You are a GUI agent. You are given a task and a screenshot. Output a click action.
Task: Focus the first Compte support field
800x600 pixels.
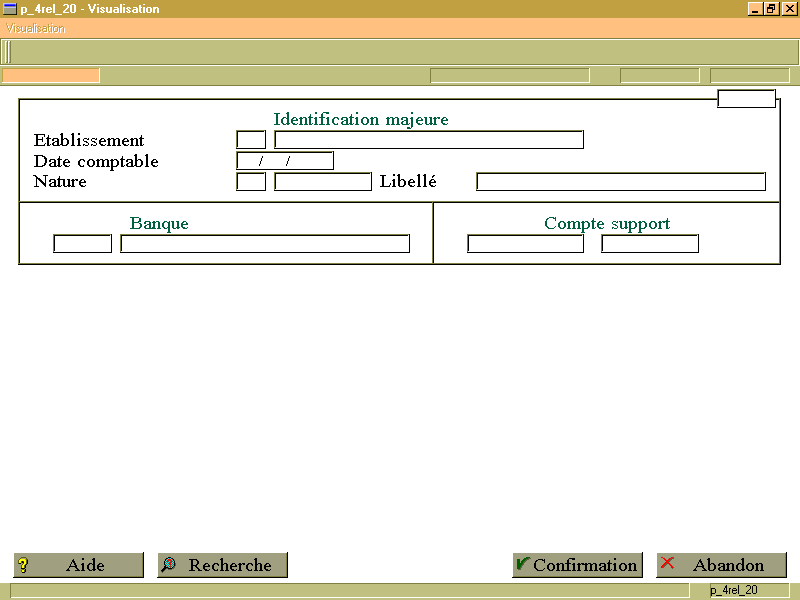pyautogui.click(x=526, y=244)
